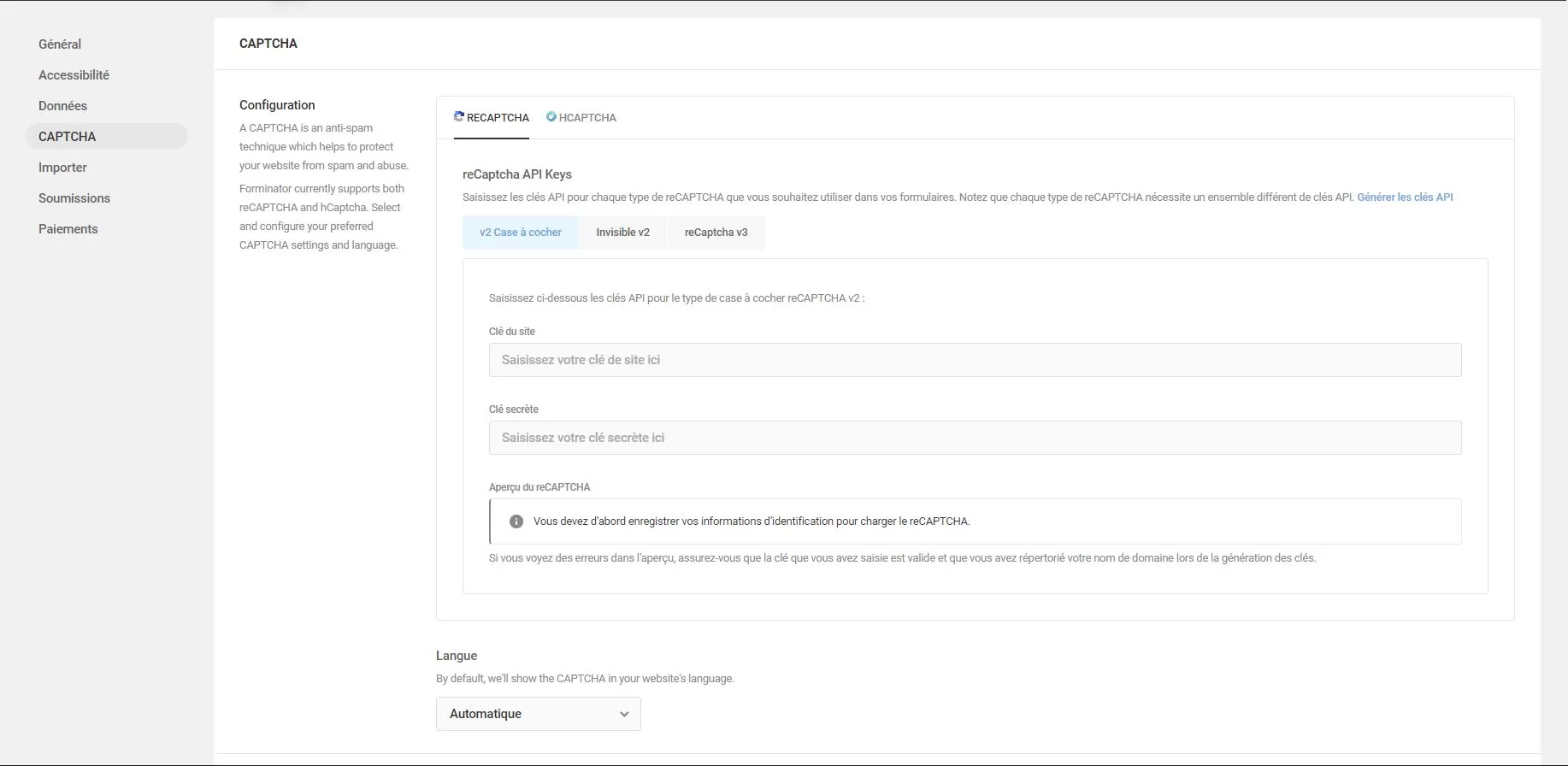
Task: Click the hCaptcha logo icon
Action: pos(551,116)
